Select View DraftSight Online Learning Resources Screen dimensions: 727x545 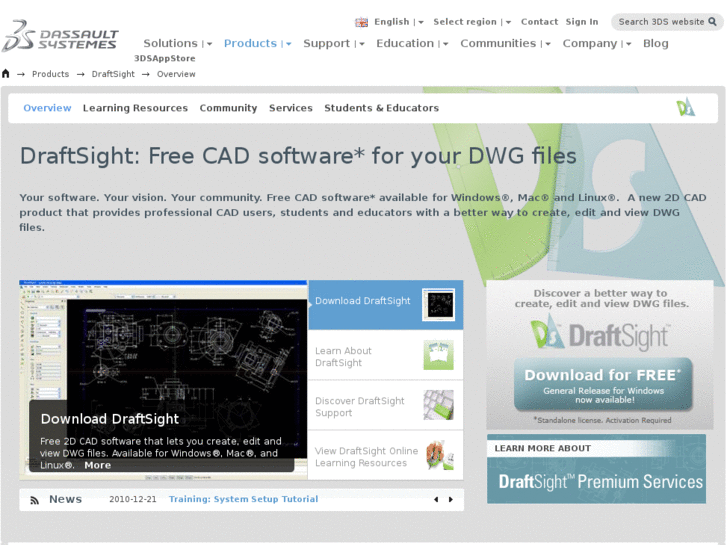click(x=386, y=455)
